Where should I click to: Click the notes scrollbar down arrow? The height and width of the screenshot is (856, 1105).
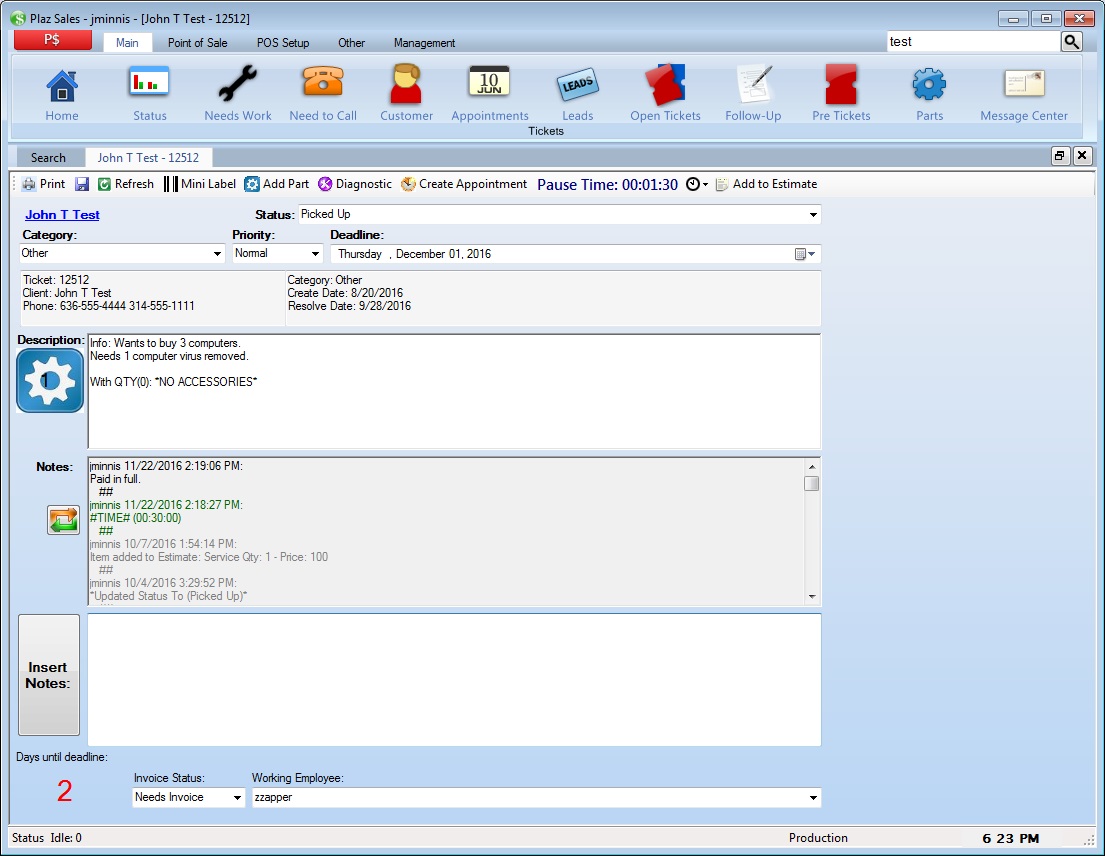(x=812, y=597)
